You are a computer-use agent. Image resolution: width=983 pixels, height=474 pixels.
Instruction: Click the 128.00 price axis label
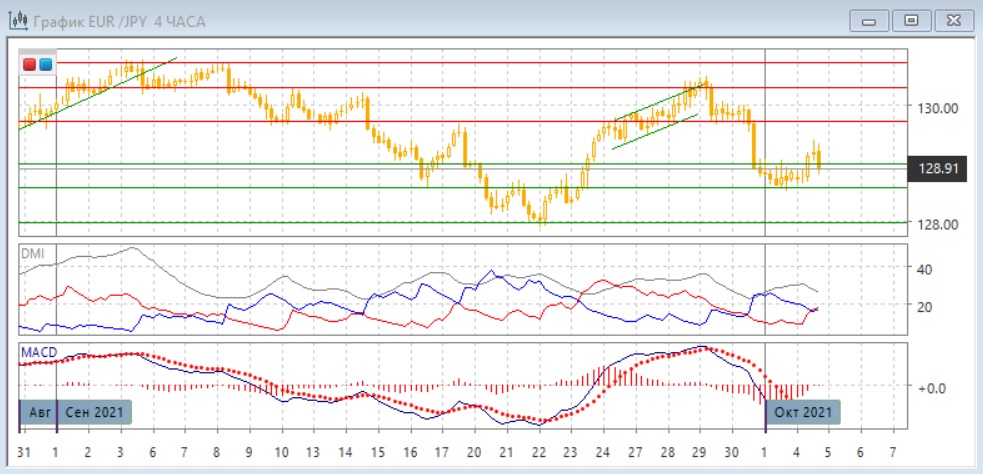point(939,224)
